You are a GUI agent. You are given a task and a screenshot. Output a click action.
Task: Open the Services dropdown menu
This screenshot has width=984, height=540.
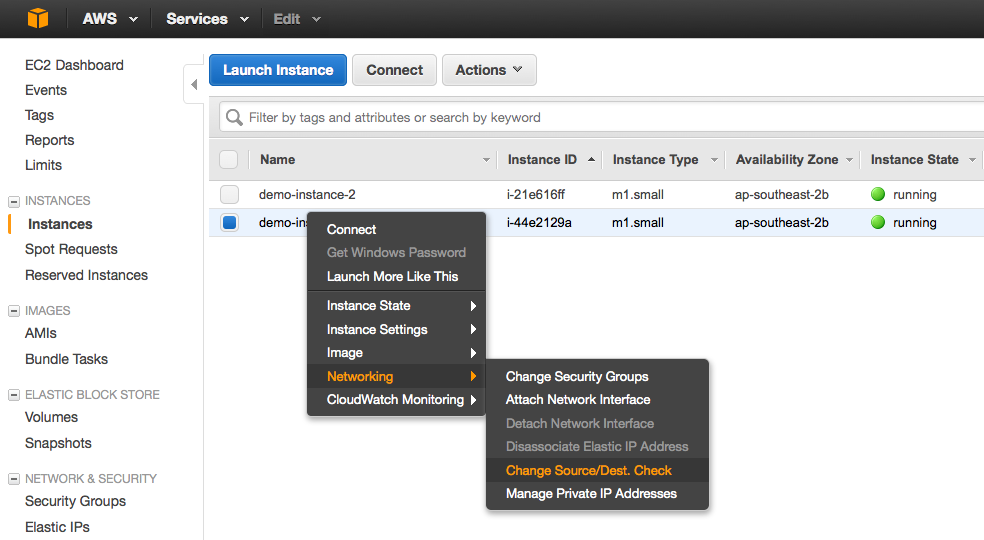[207, 19]
